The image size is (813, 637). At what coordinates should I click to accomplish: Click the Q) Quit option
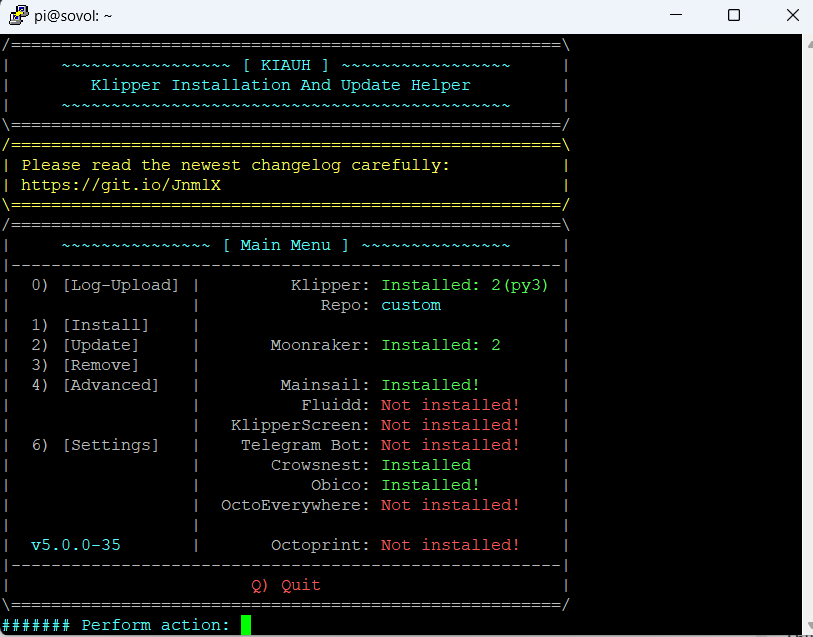pyautogui.click(x=286, y=585)
